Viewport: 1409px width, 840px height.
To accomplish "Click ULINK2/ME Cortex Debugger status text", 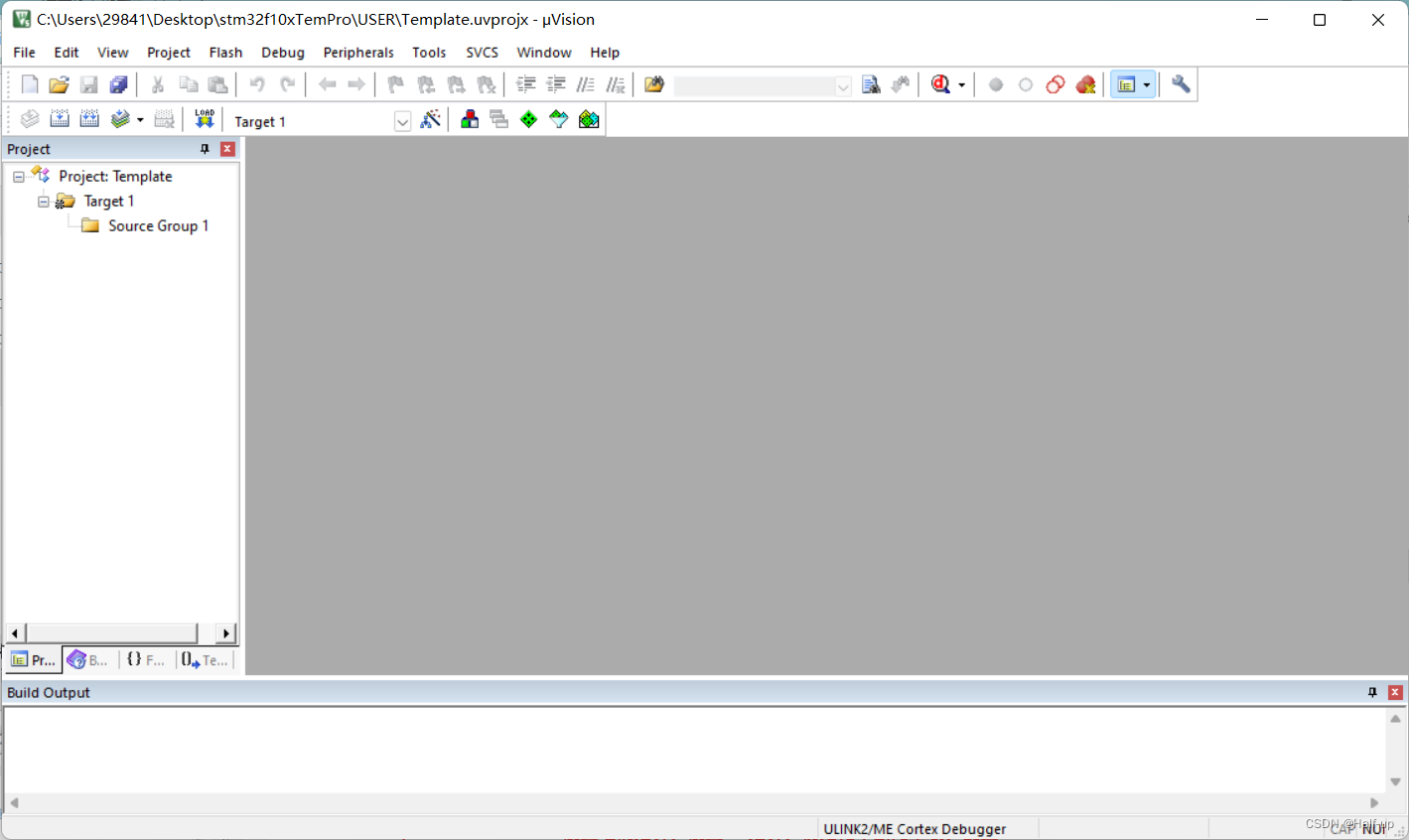I will pos(915,829).
